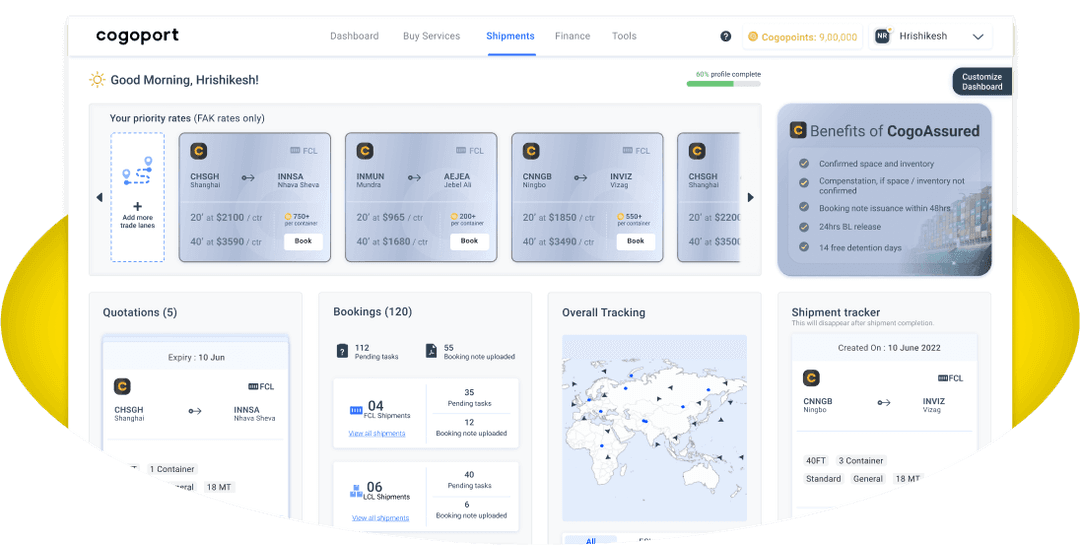Open the Tools menu
Image resolution: width=1080 pixels, height=545 pixels.
624,36
